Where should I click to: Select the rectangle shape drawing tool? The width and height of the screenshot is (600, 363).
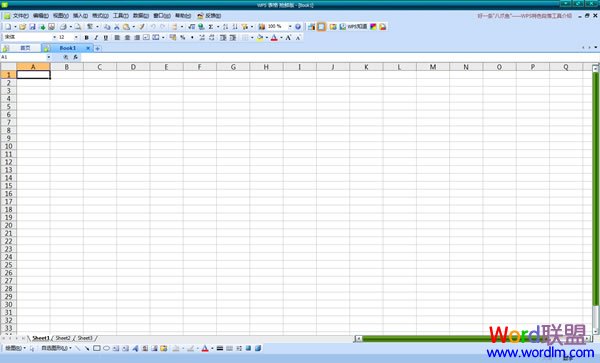(x=97, y=348)
